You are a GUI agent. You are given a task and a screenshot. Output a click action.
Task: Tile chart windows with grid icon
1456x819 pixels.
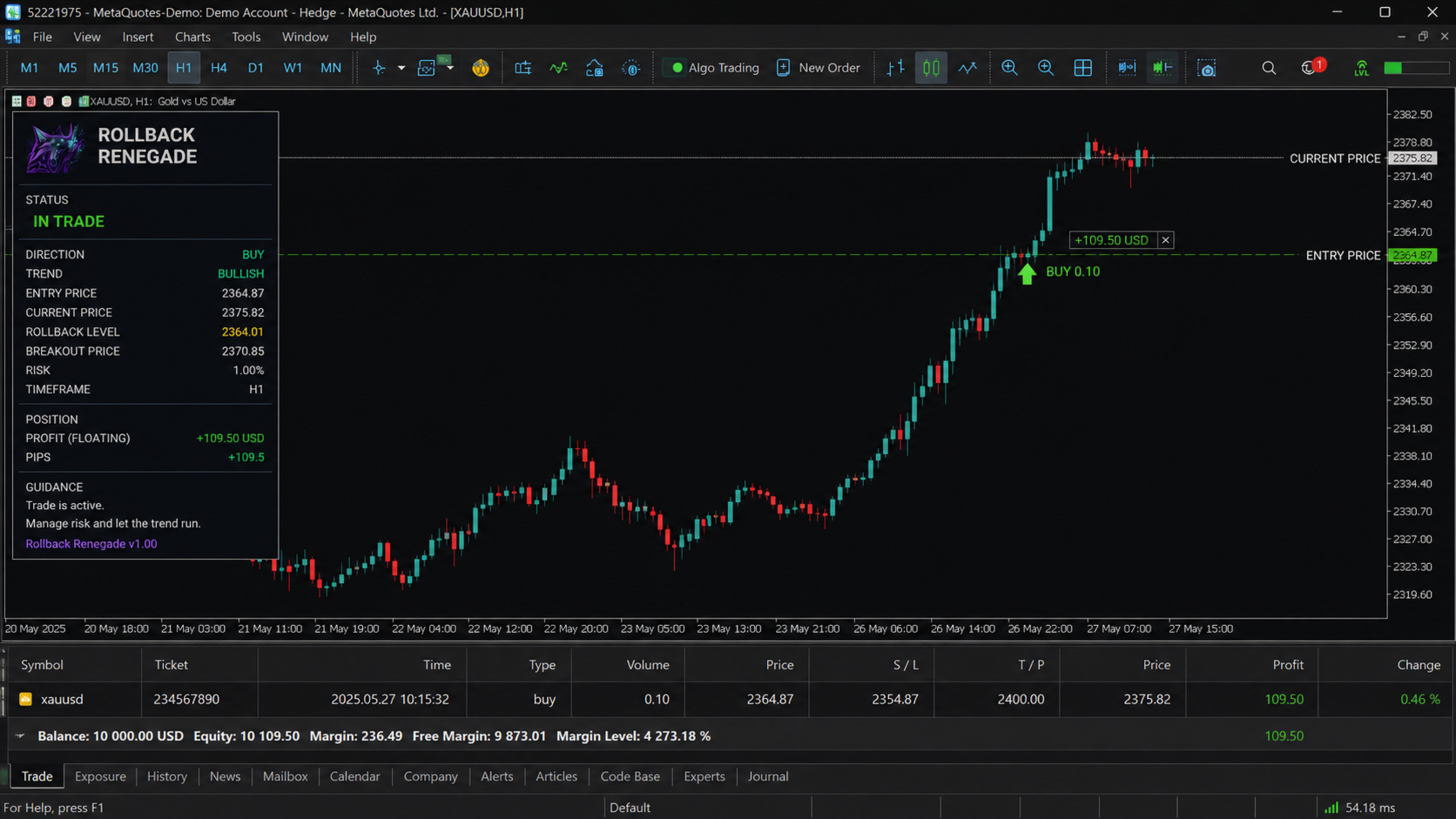(1082, 68)
